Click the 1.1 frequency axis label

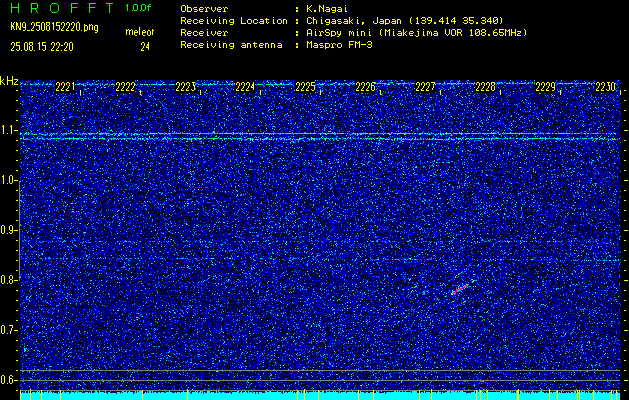tap(9, 130)
